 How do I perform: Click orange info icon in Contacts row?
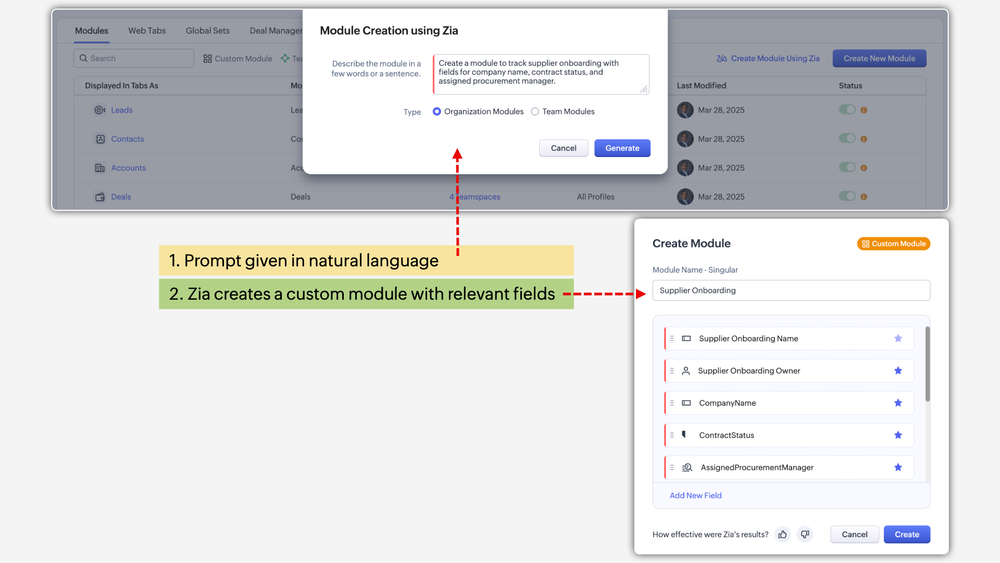(864, 139)
